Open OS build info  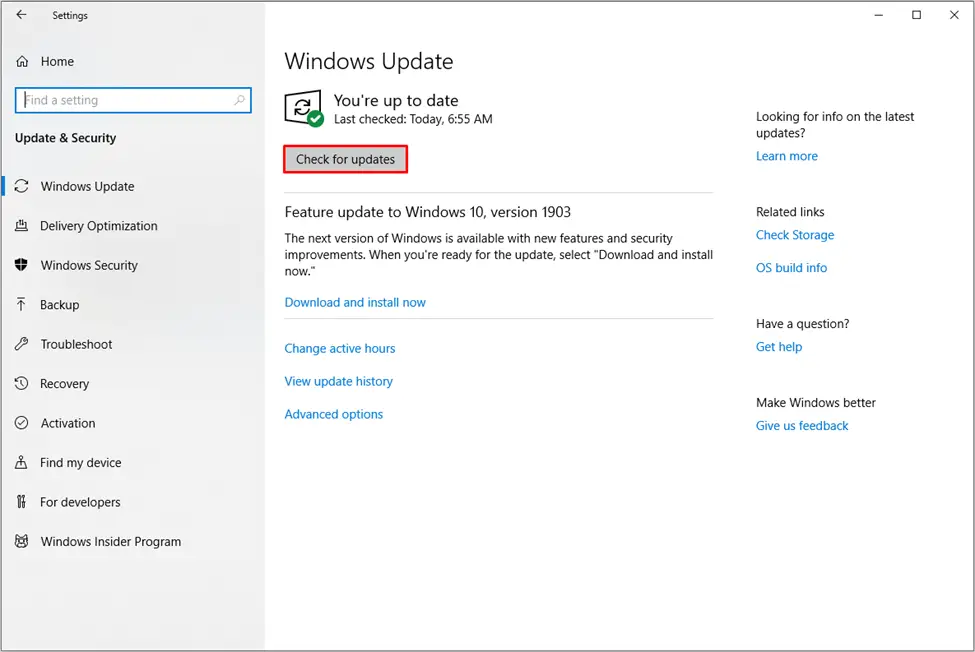point(791,268)
